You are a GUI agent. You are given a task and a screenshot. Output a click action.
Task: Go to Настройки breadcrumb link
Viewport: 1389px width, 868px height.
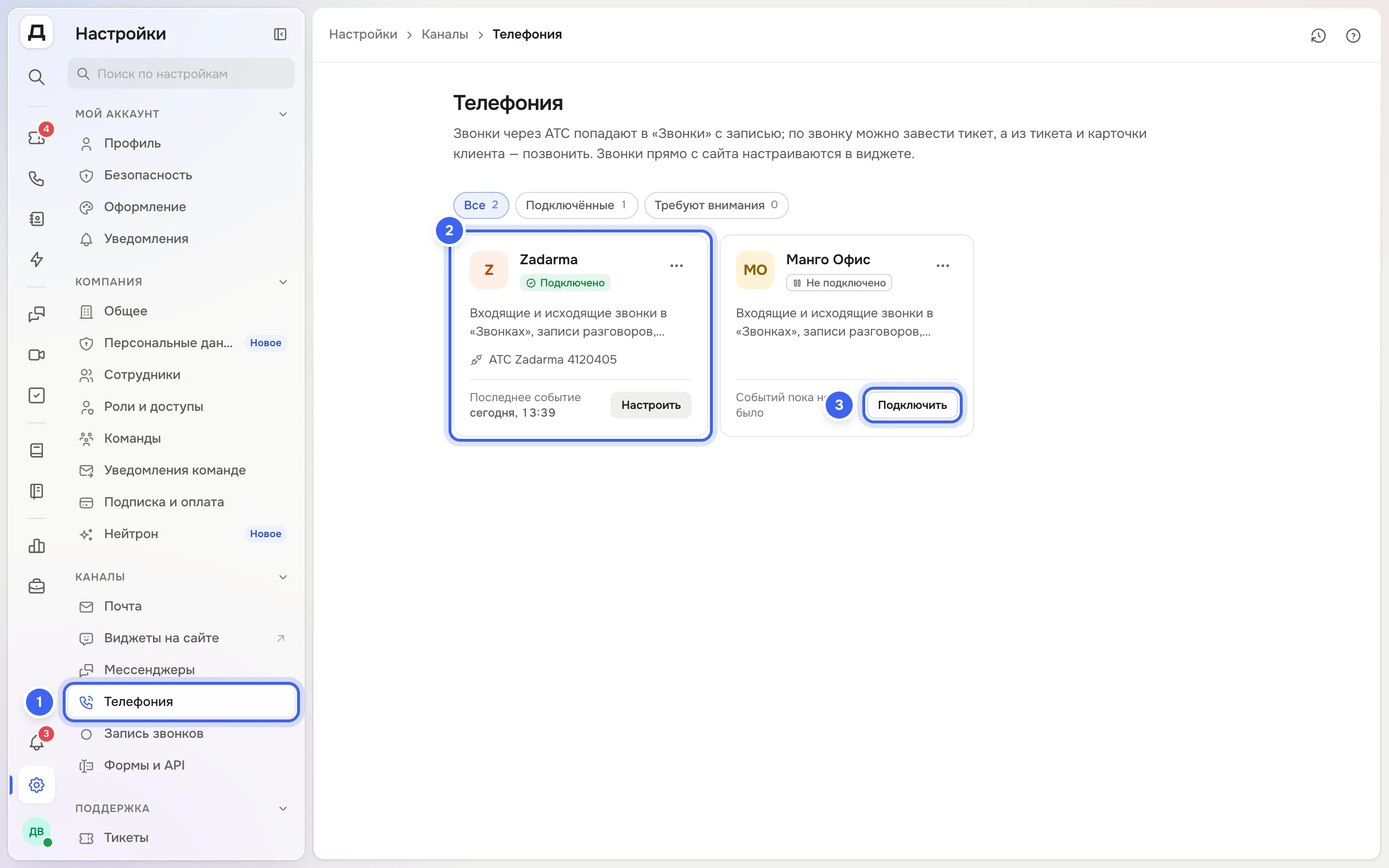363,34
